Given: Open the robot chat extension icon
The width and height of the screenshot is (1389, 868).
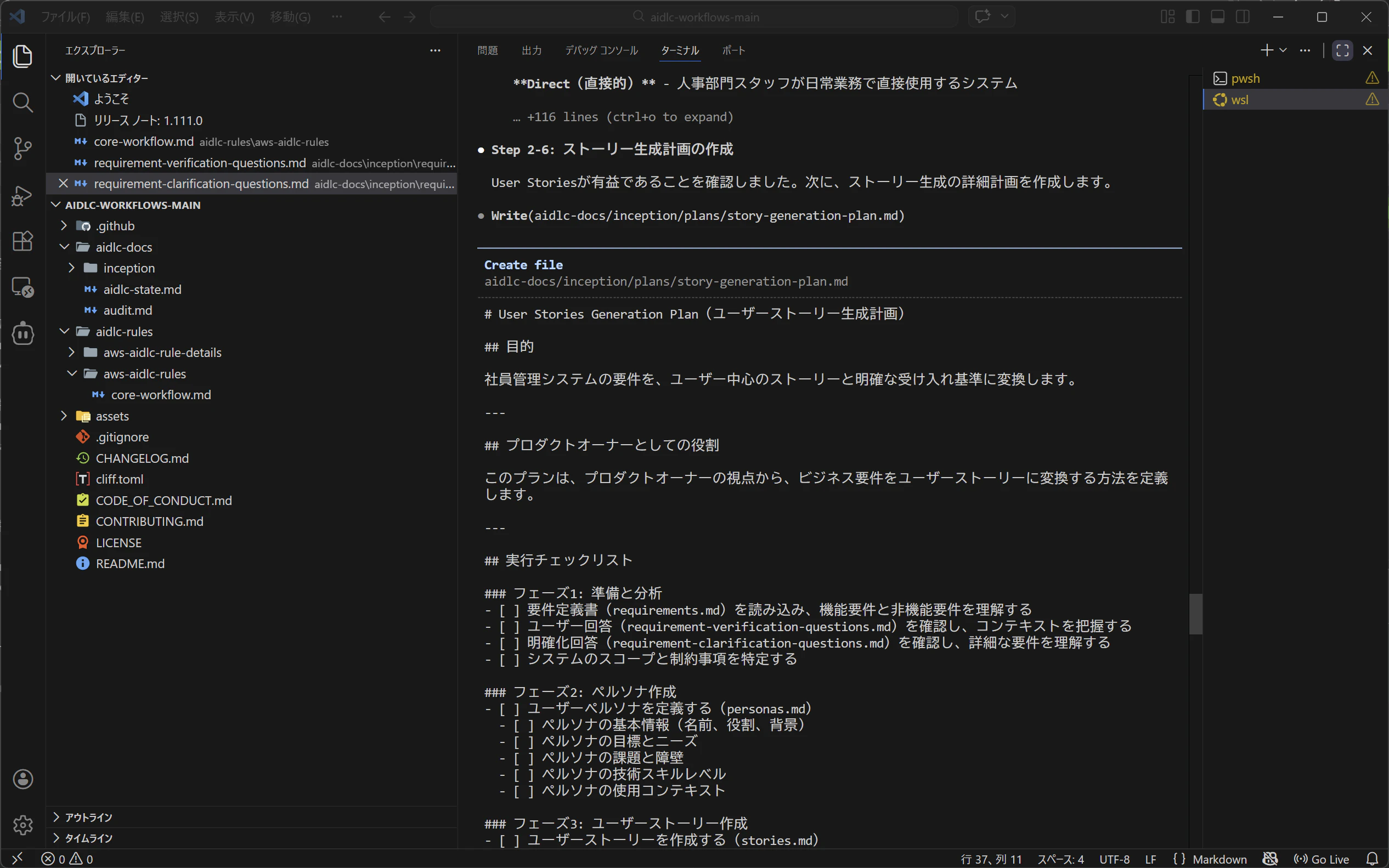Looking at the screenshot, I should 22,333.
